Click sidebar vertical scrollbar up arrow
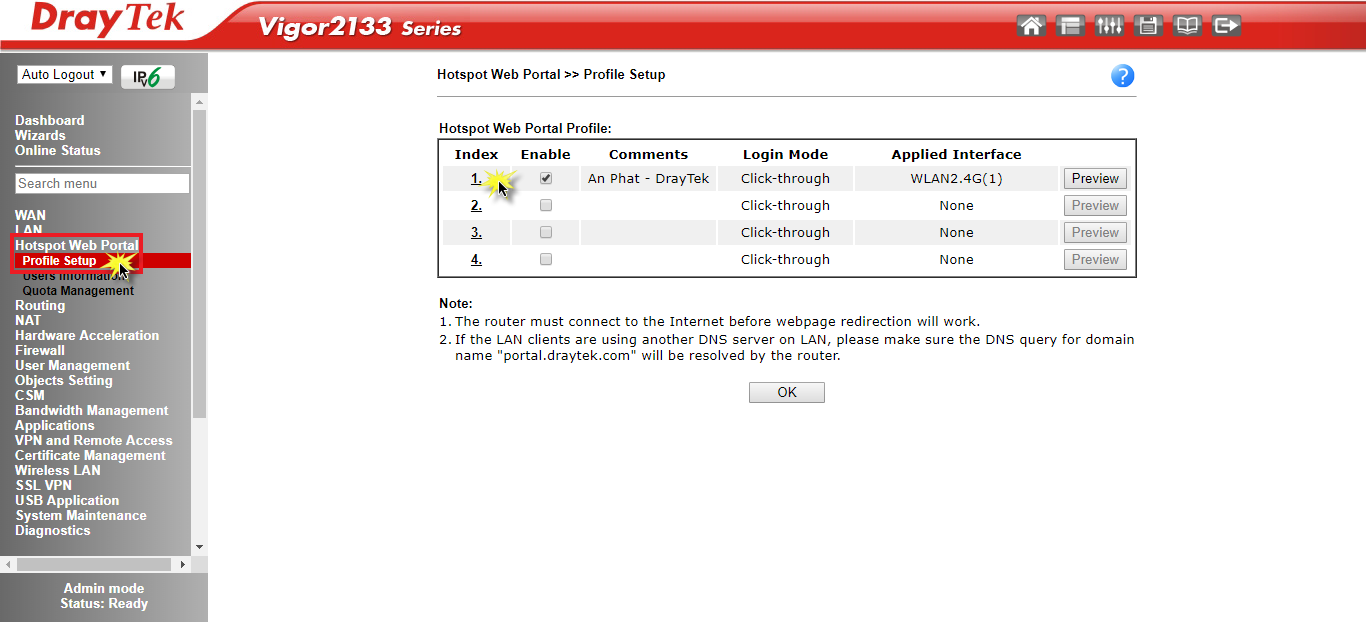This screenshot has height=622, width=1366. click(x=199, y=102)
